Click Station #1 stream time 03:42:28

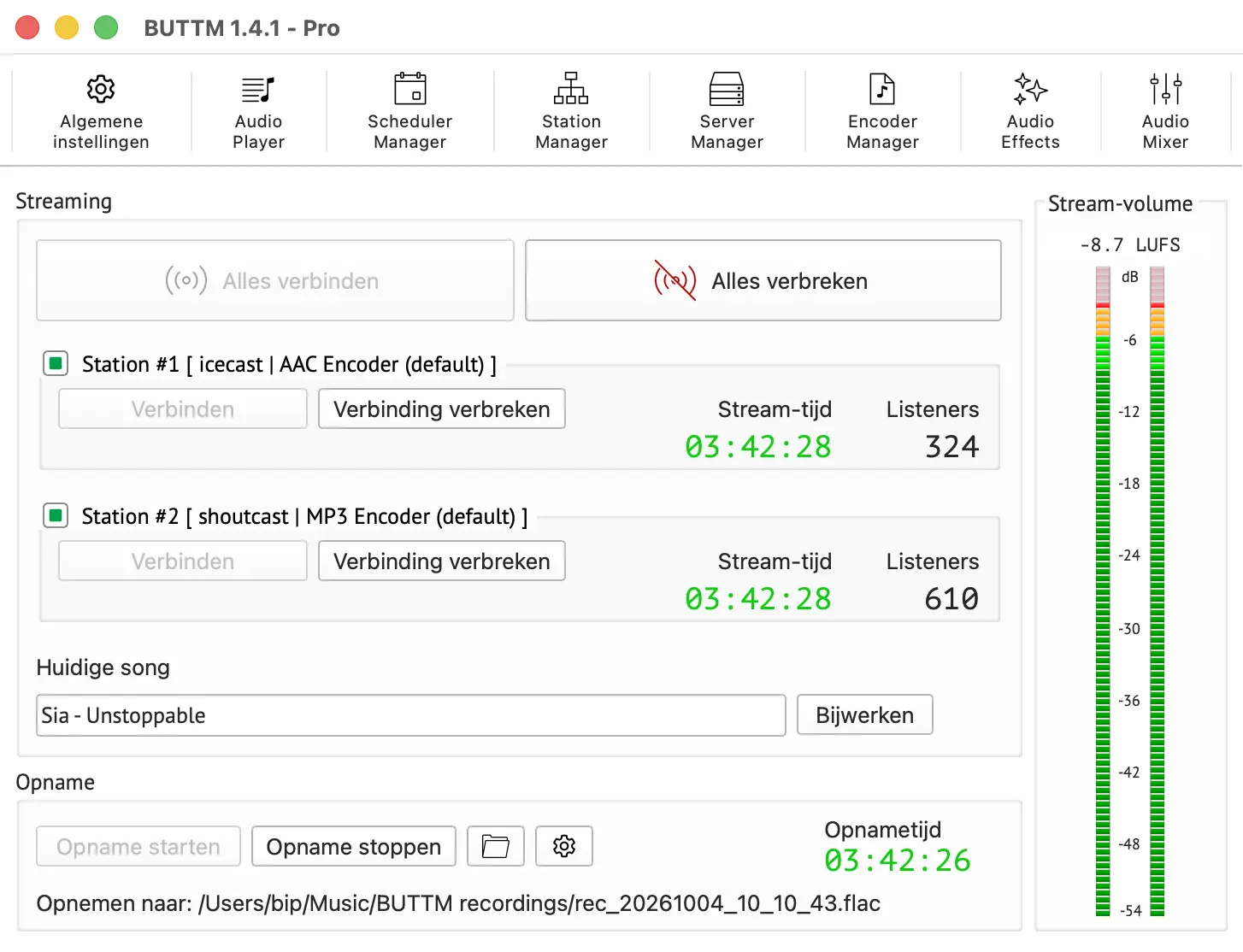pyautogui.click(x=758, y=446)
